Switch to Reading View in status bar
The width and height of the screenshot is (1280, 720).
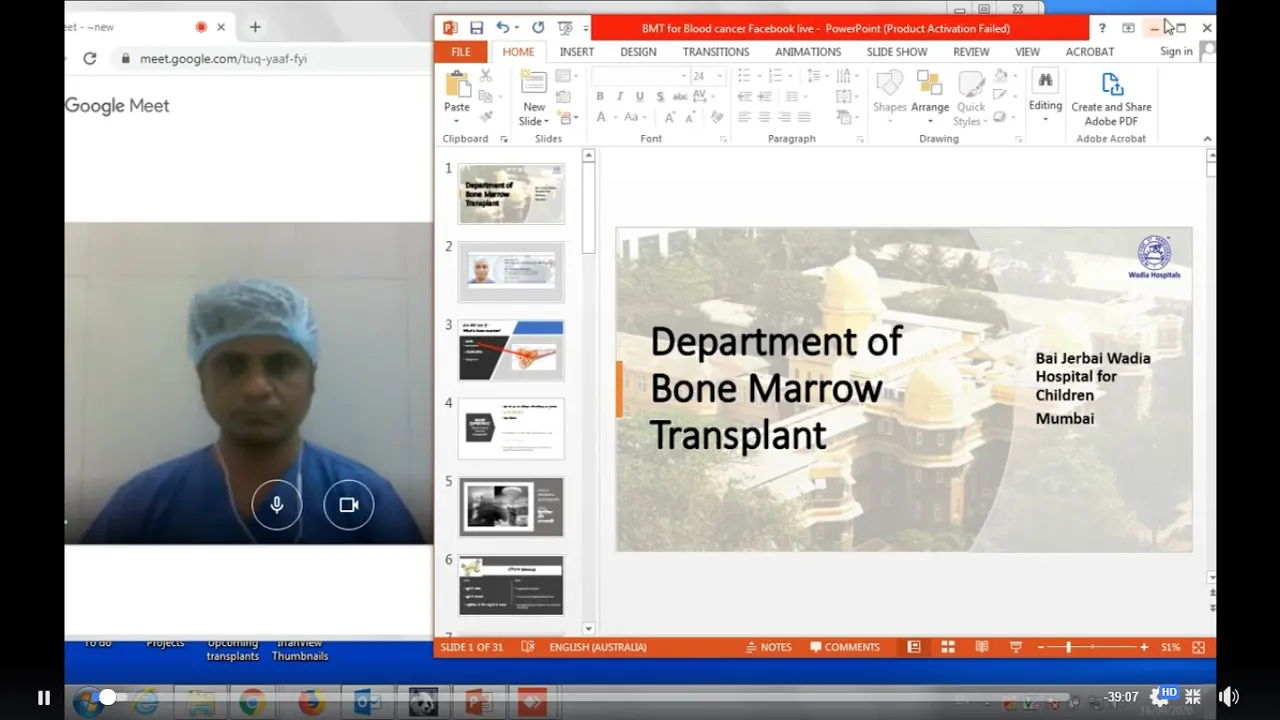[982, 647]
